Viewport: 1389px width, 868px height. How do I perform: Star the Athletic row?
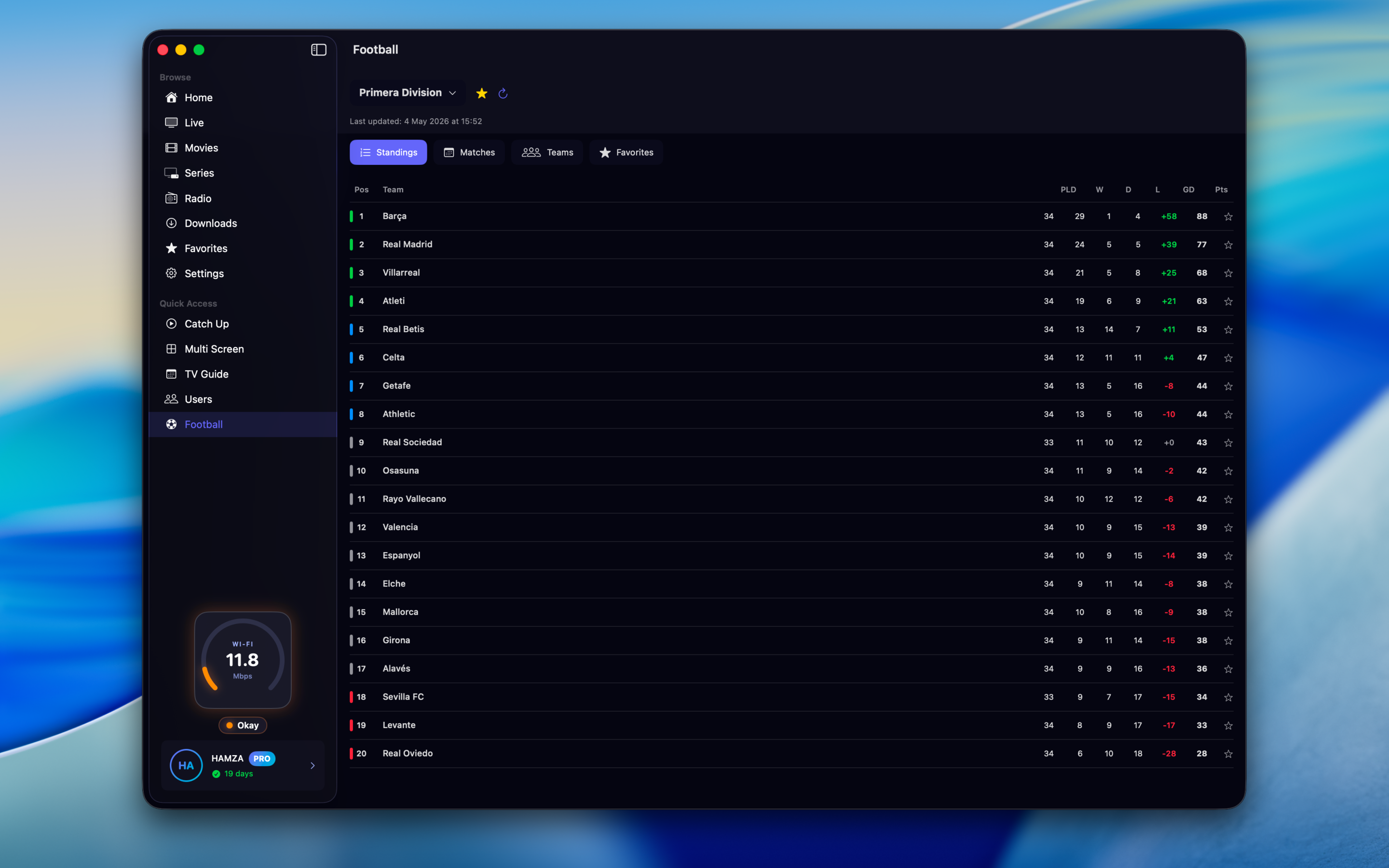pos(1228,415)
